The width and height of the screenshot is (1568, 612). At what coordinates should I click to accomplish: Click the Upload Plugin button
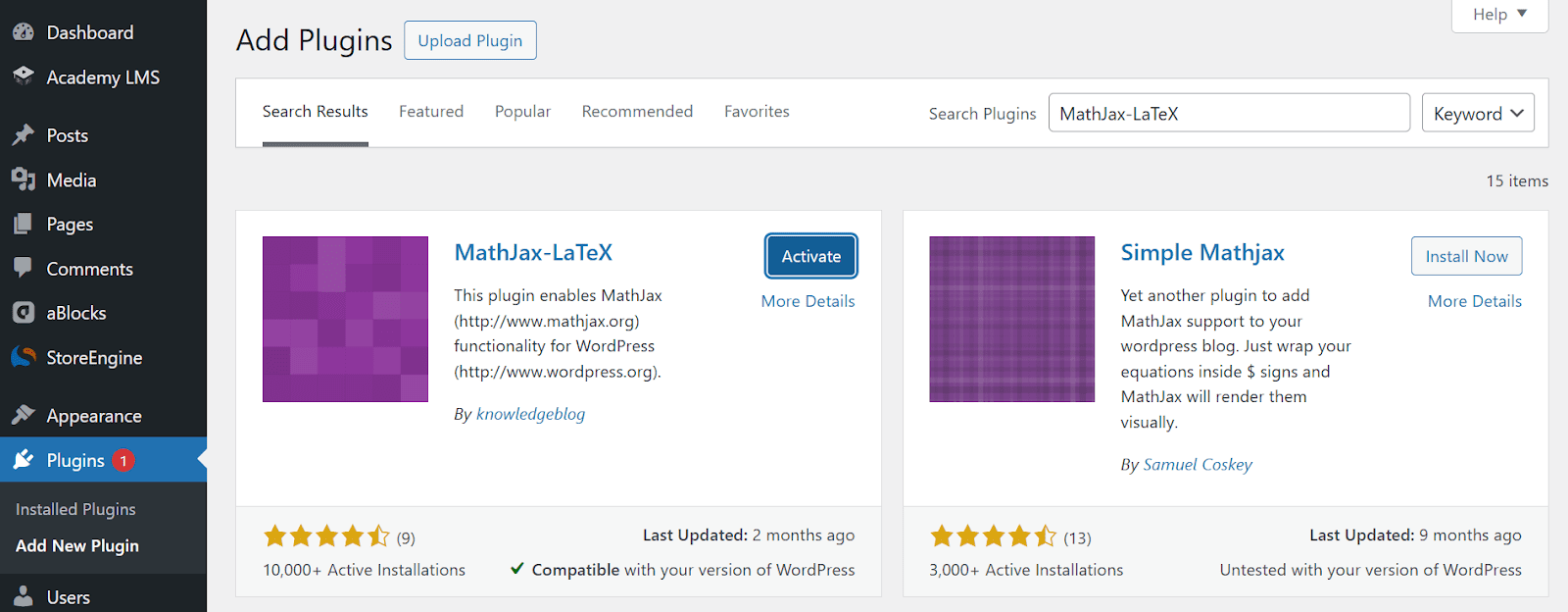point(470,40)
